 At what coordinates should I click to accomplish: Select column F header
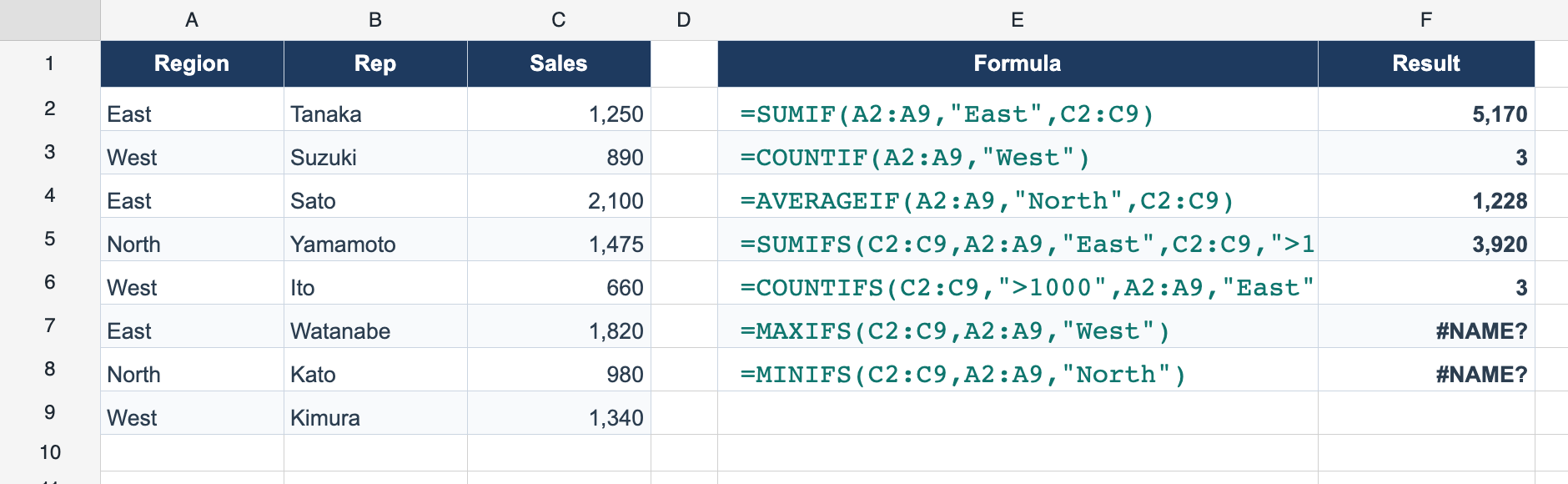[1426, 20]
